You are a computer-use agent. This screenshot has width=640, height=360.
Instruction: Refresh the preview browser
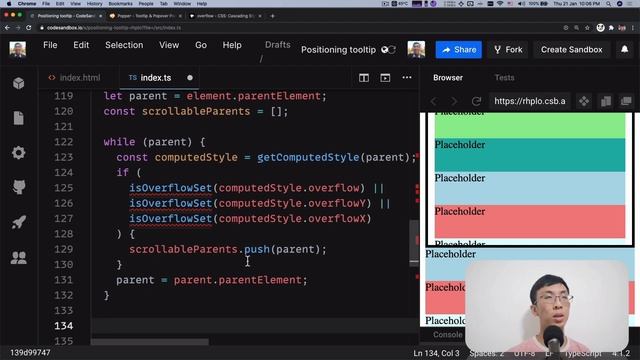[476, 101]
